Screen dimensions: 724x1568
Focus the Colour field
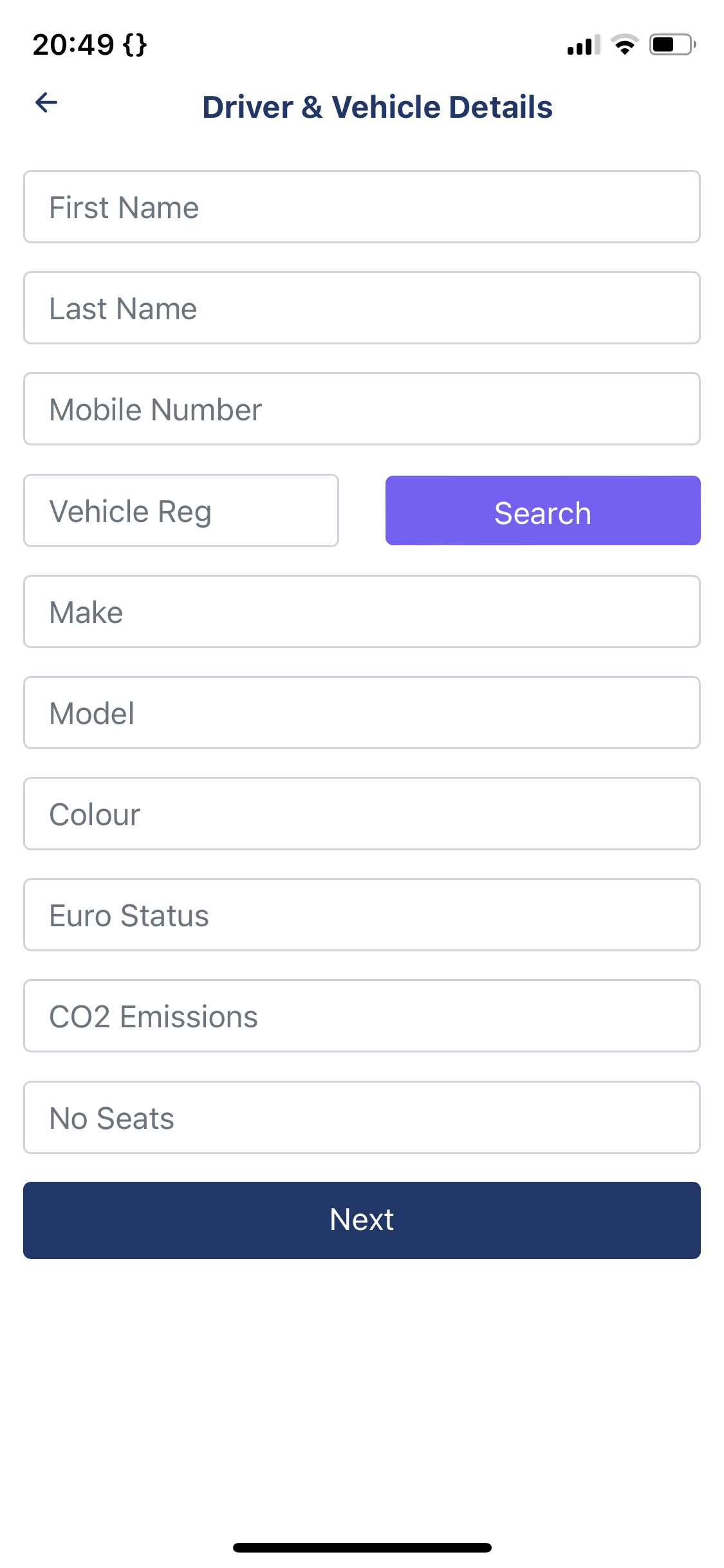point(362,814)
